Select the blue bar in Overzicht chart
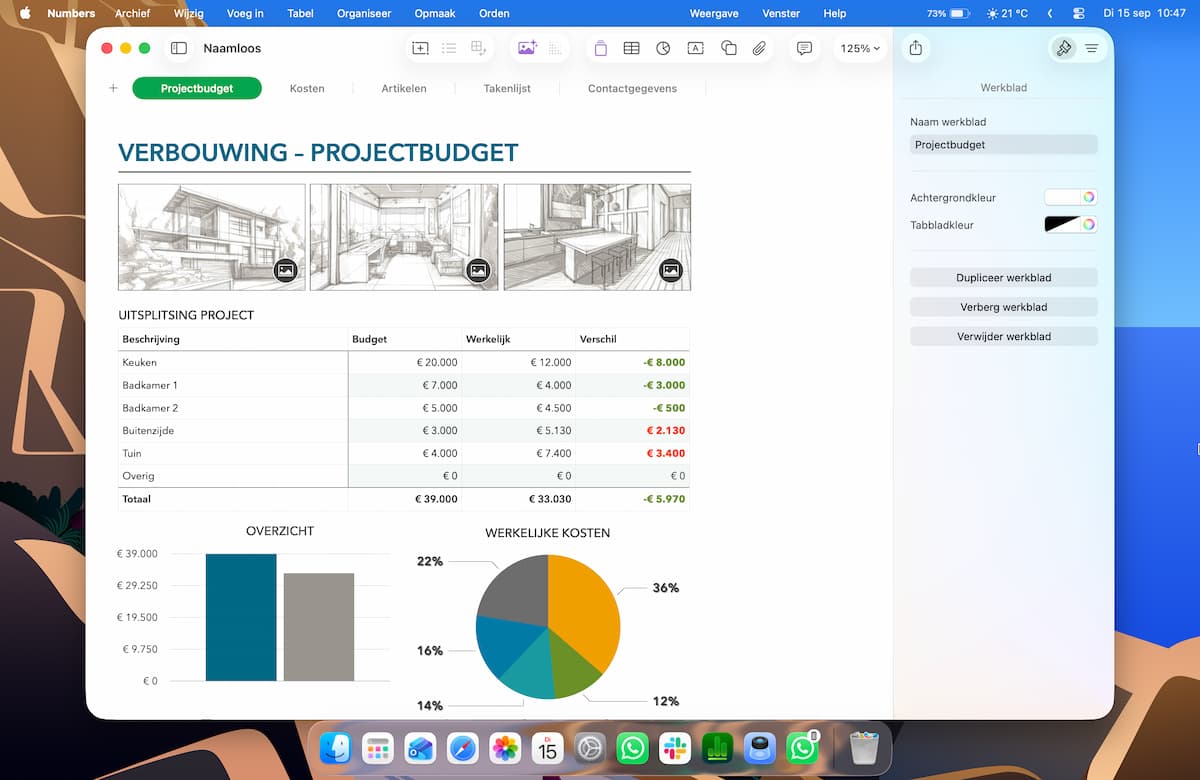The width and height of the screenshot is (1200, 780). 241,617
